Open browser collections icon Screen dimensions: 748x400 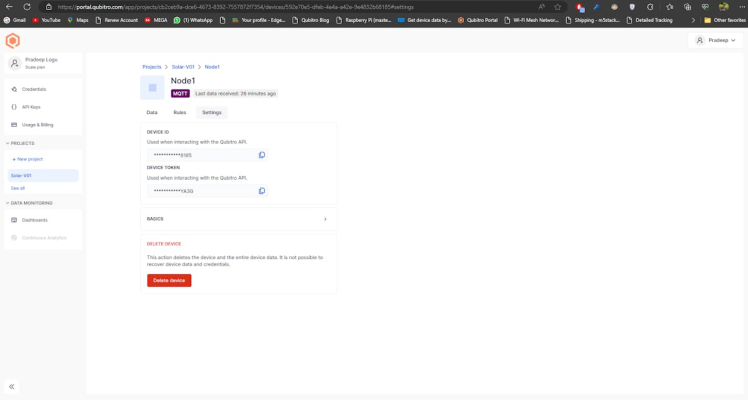coord(687,7)
